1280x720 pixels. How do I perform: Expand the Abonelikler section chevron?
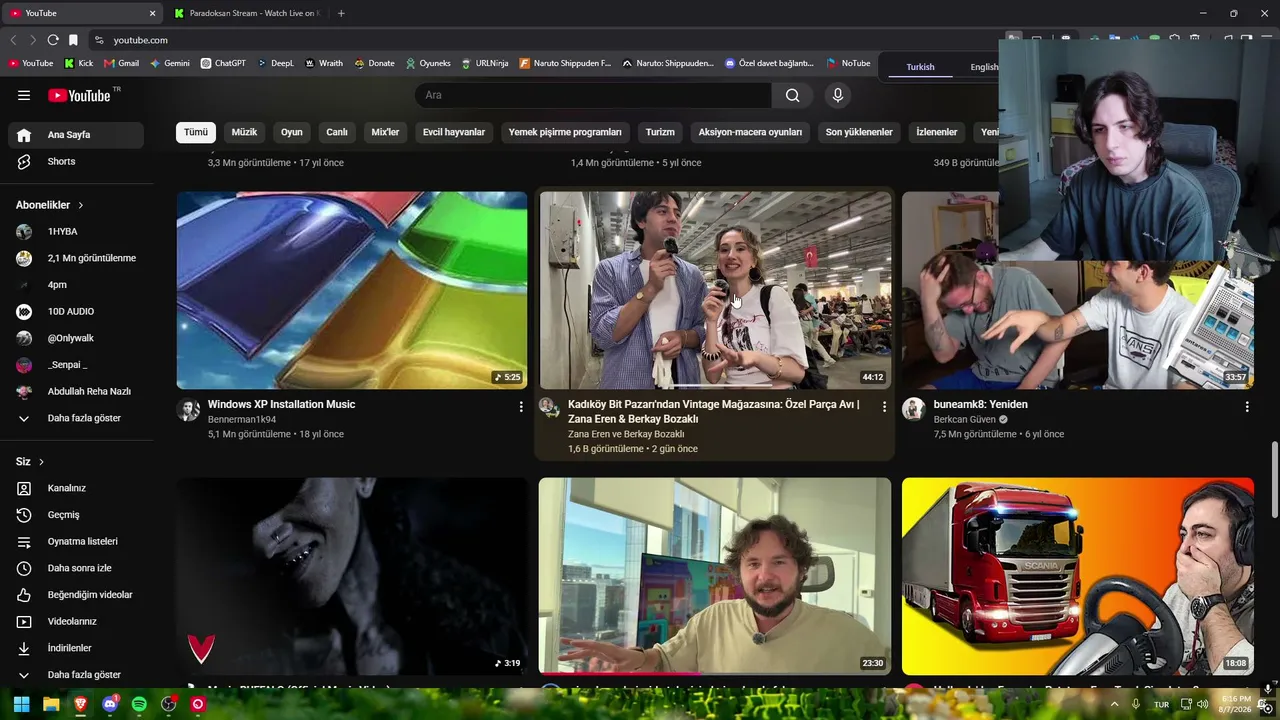[81, 205]
